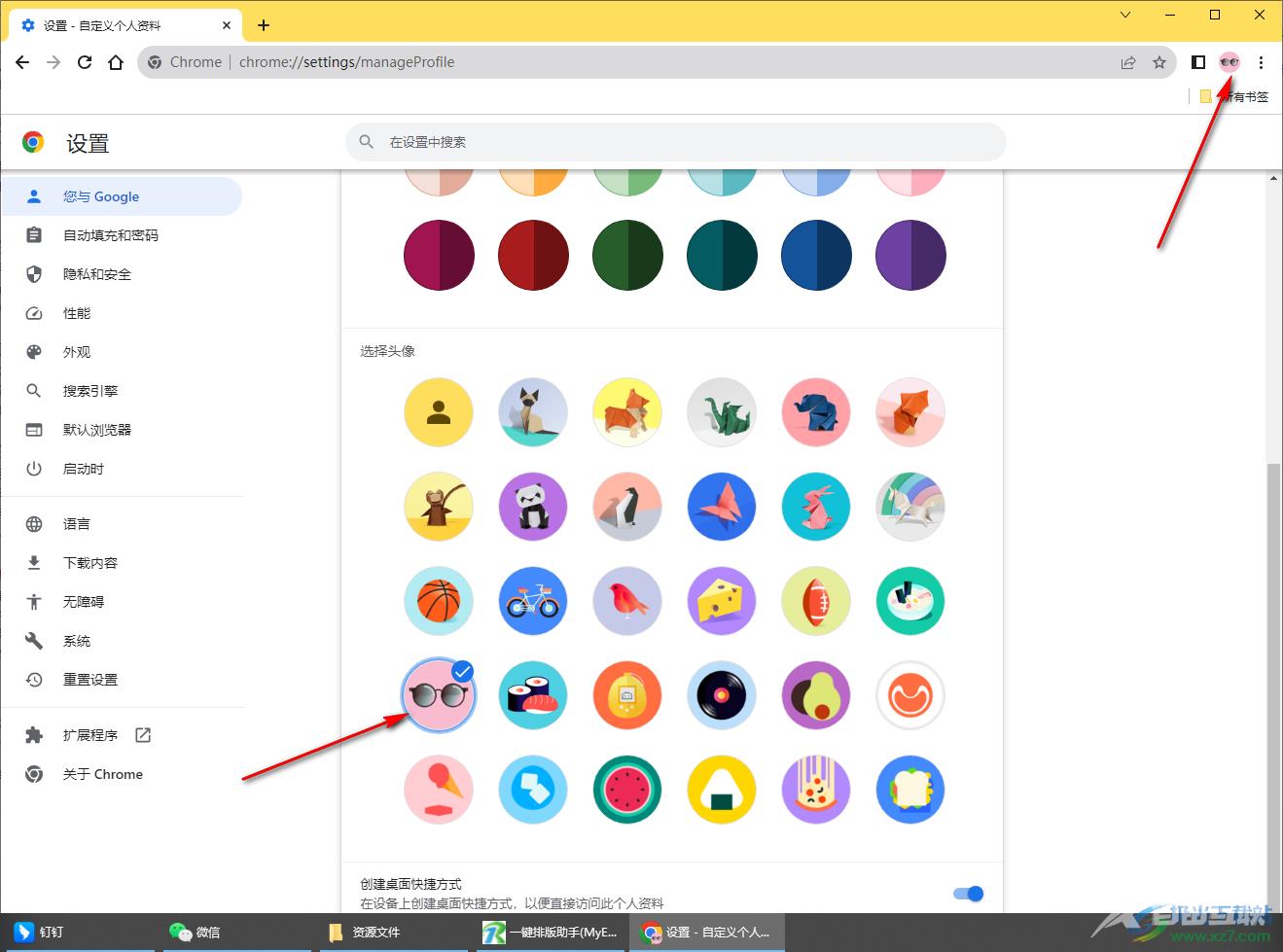The image size is (1283, 952).
Task: Select the sandwich avatar
Action: [910, 790]
